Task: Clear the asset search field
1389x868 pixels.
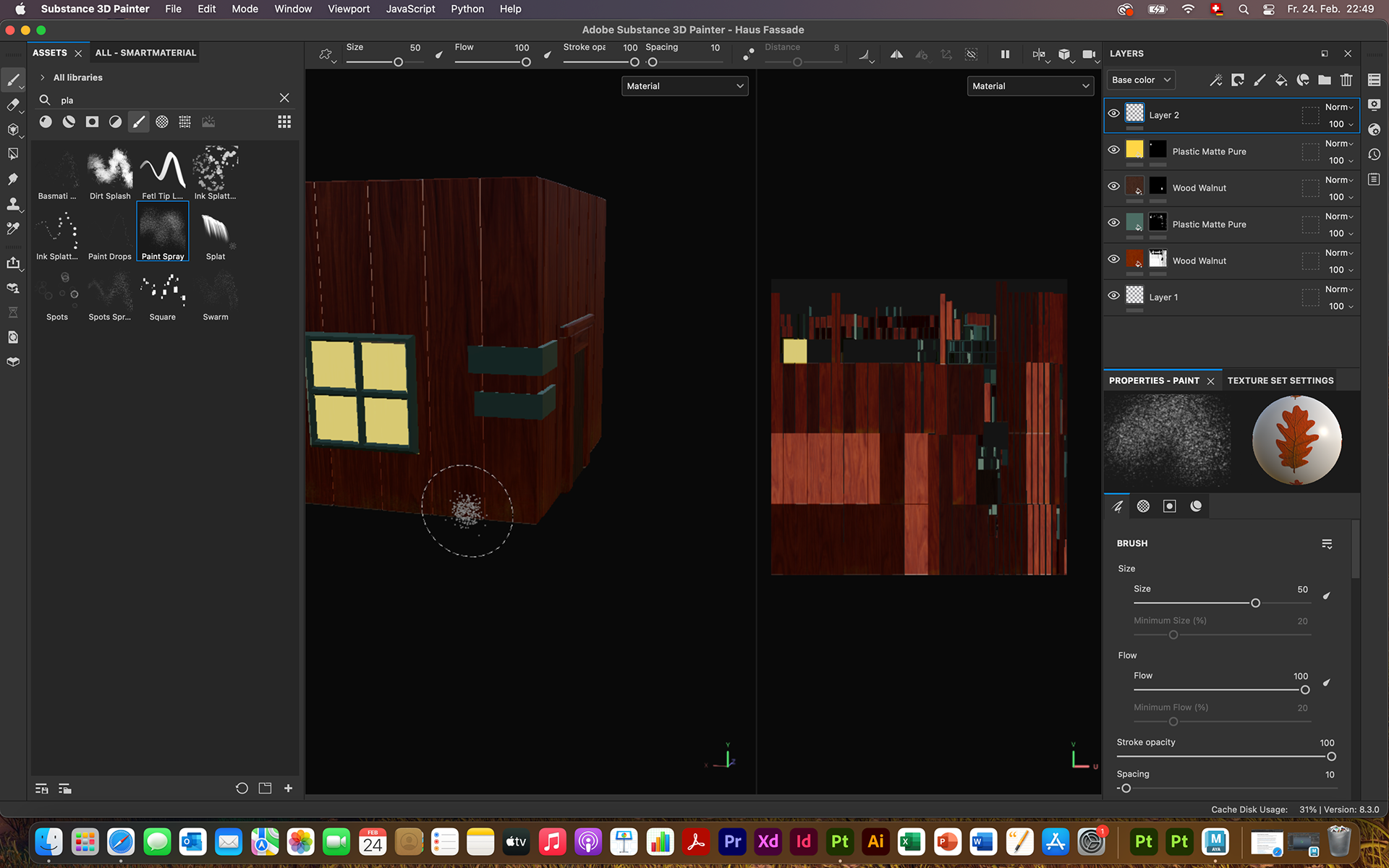Action: tap(284, 98)
